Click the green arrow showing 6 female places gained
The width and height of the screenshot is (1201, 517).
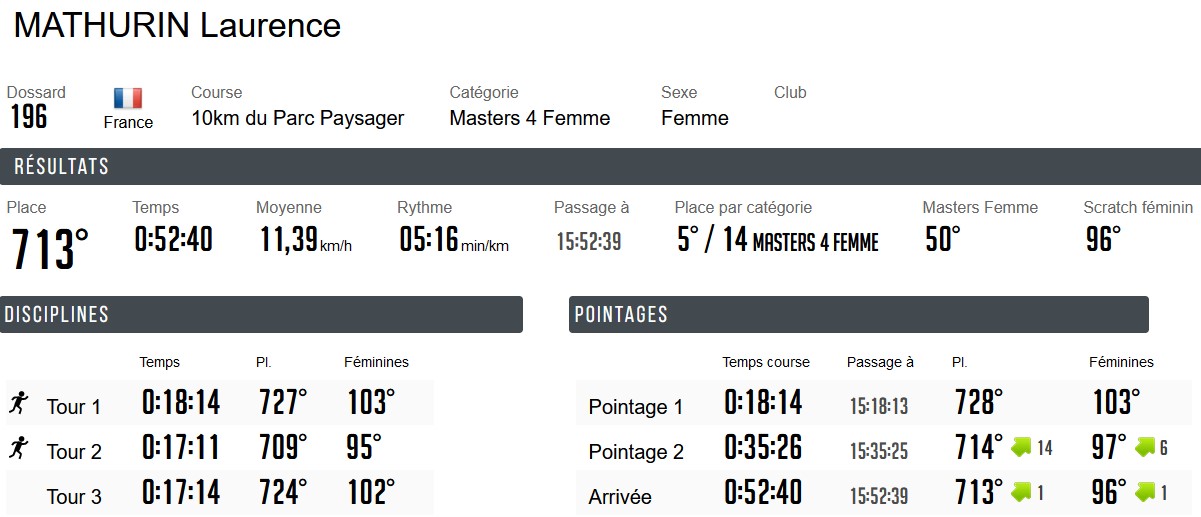tap(1145, 447)
